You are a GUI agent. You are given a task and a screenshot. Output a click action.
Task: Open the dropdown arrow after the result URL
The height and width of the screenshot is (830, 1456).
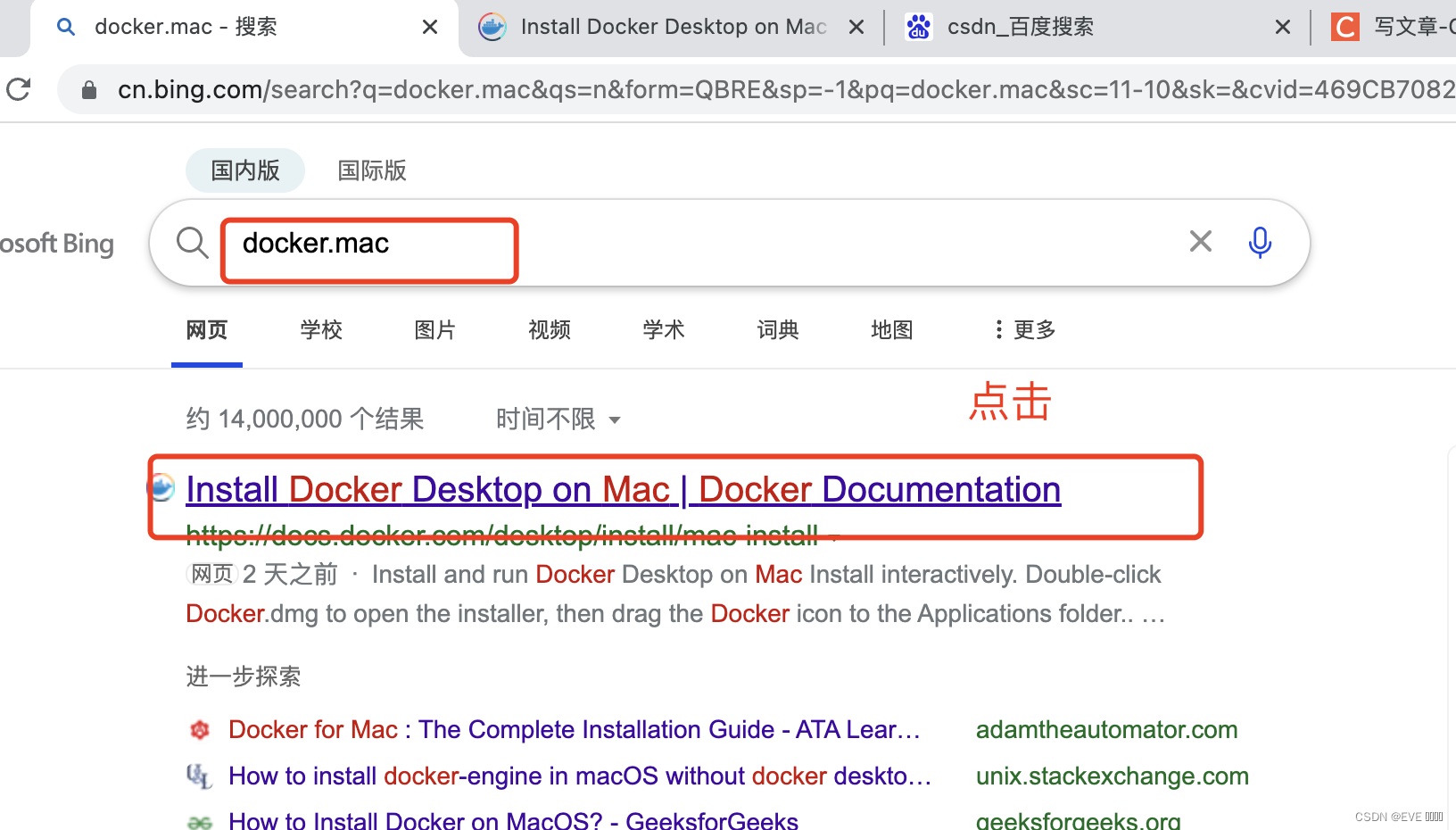click(x=833, y=535)
